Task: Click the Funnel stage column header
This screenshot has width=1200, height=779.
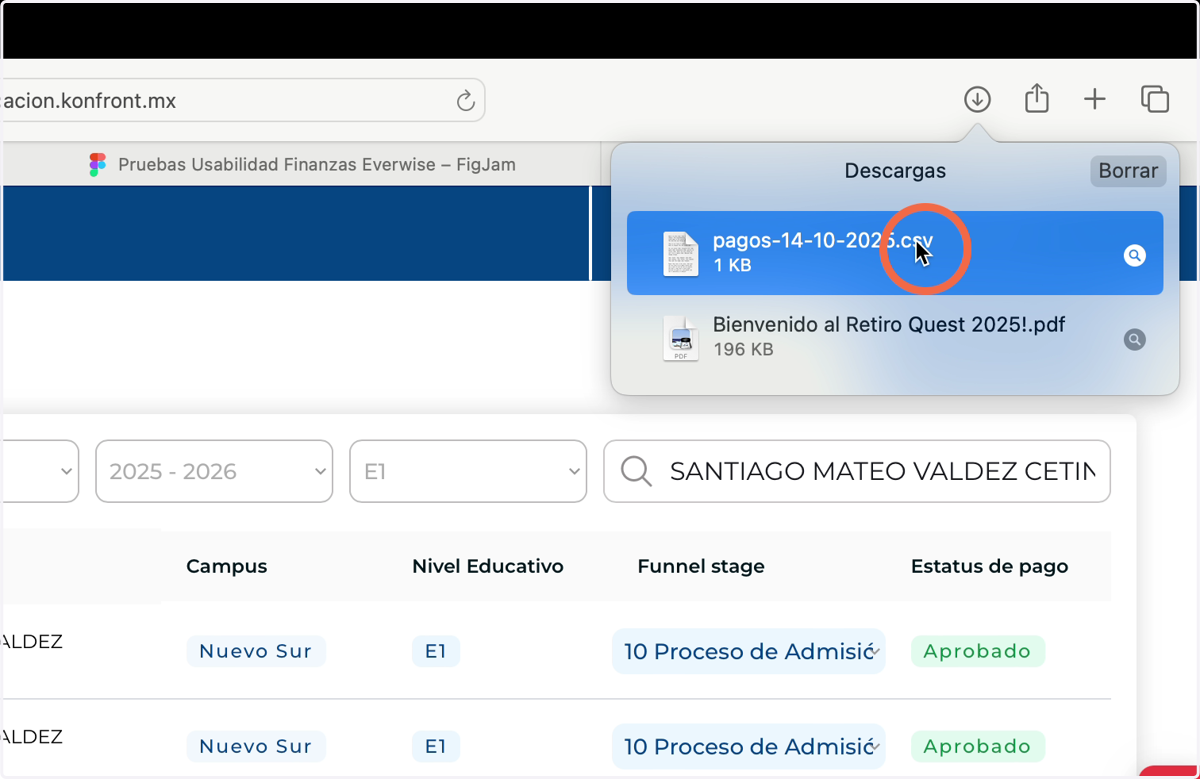Action: (x=701, y=566)
